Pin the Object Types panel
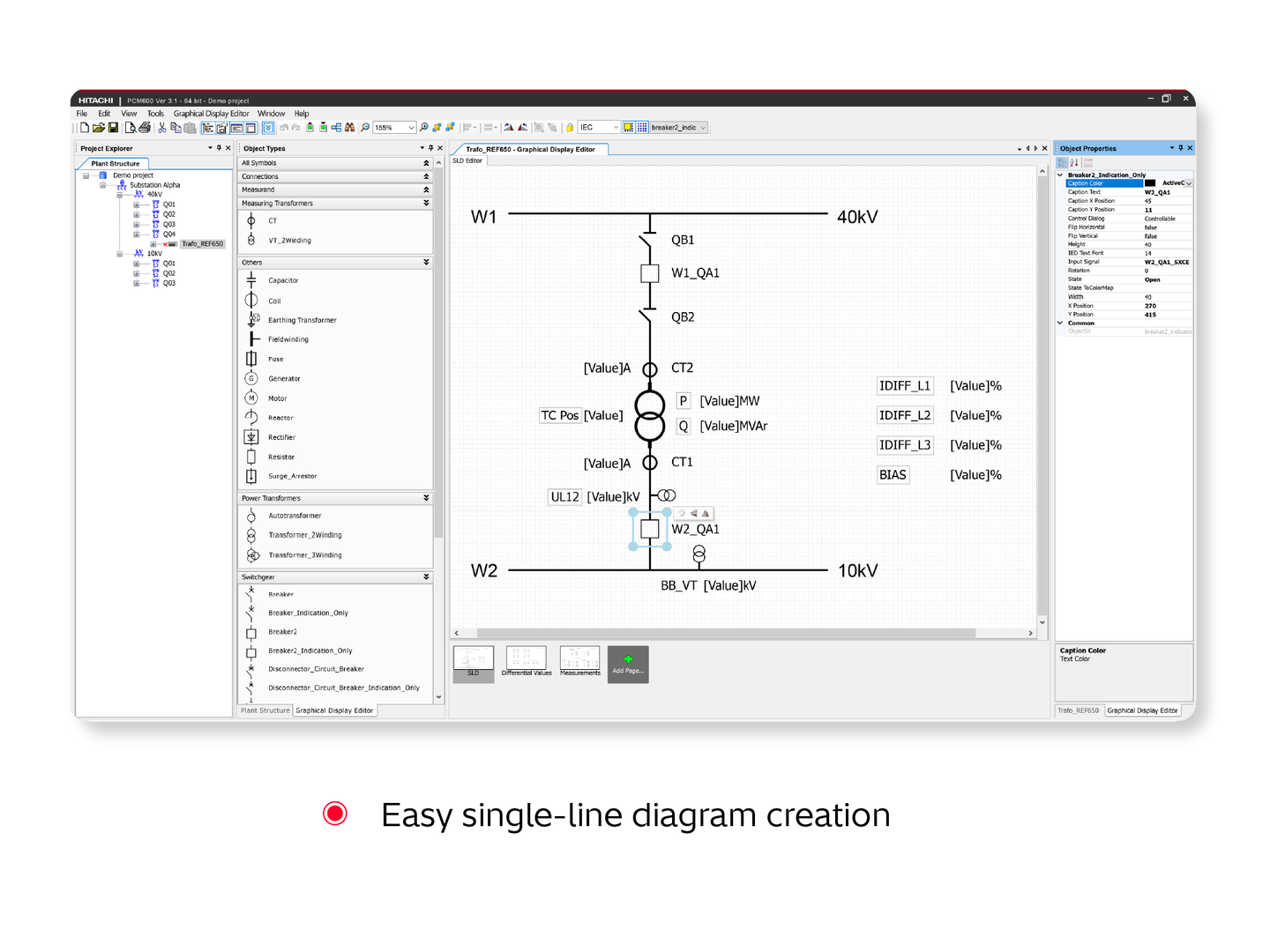This screenshot has width=1270, height=952. (430, 148)
